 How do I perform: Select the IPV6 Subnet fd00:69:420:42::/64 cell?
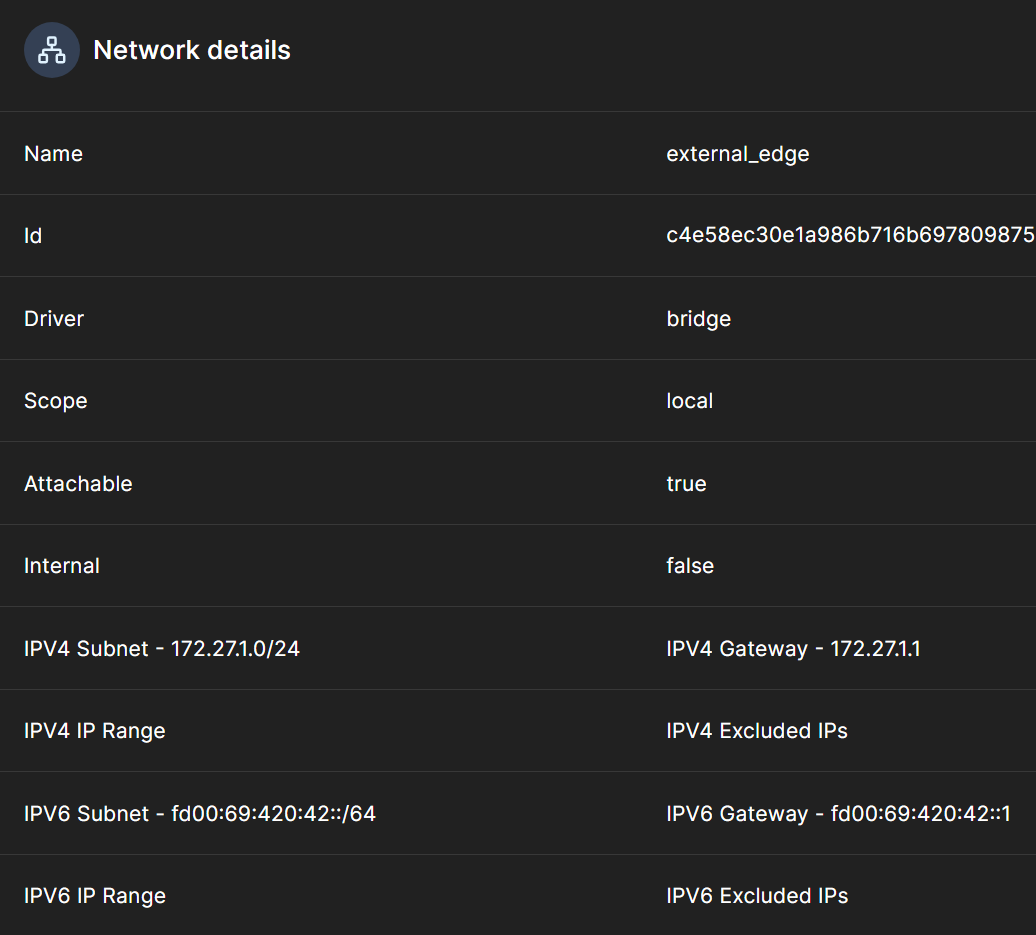200,814
